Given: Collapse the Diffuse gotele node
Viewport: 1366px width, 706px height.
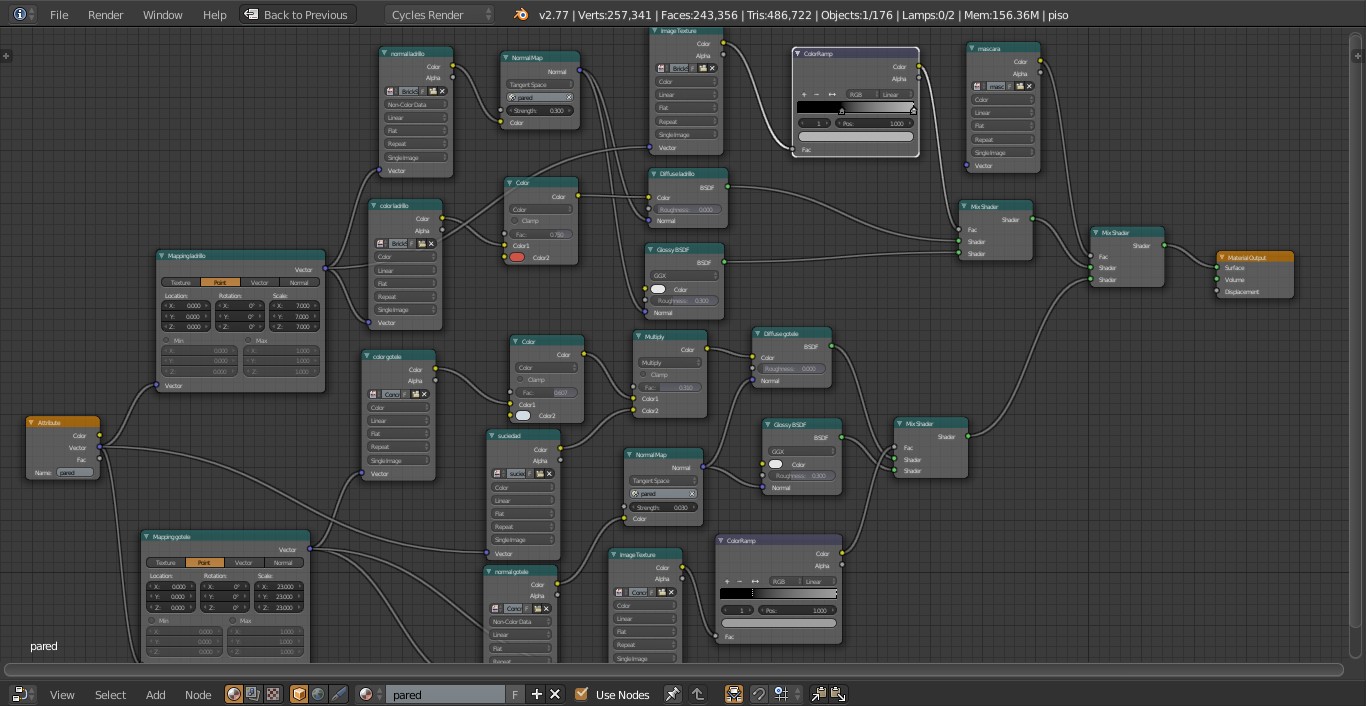Looking at the screenshot, I should 758,334.
